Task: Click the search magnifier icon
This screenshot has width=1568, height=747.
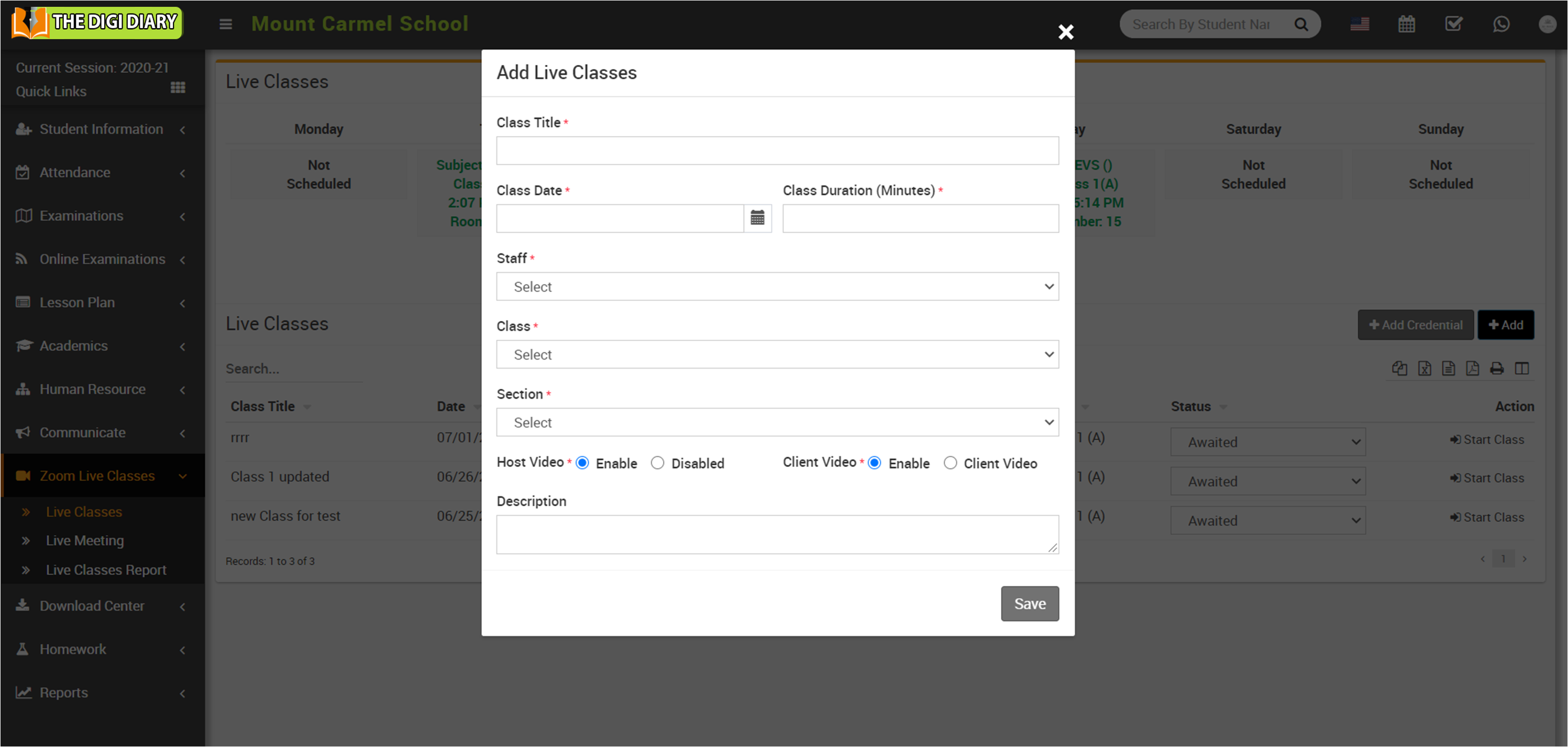Action: (1301, 24)
